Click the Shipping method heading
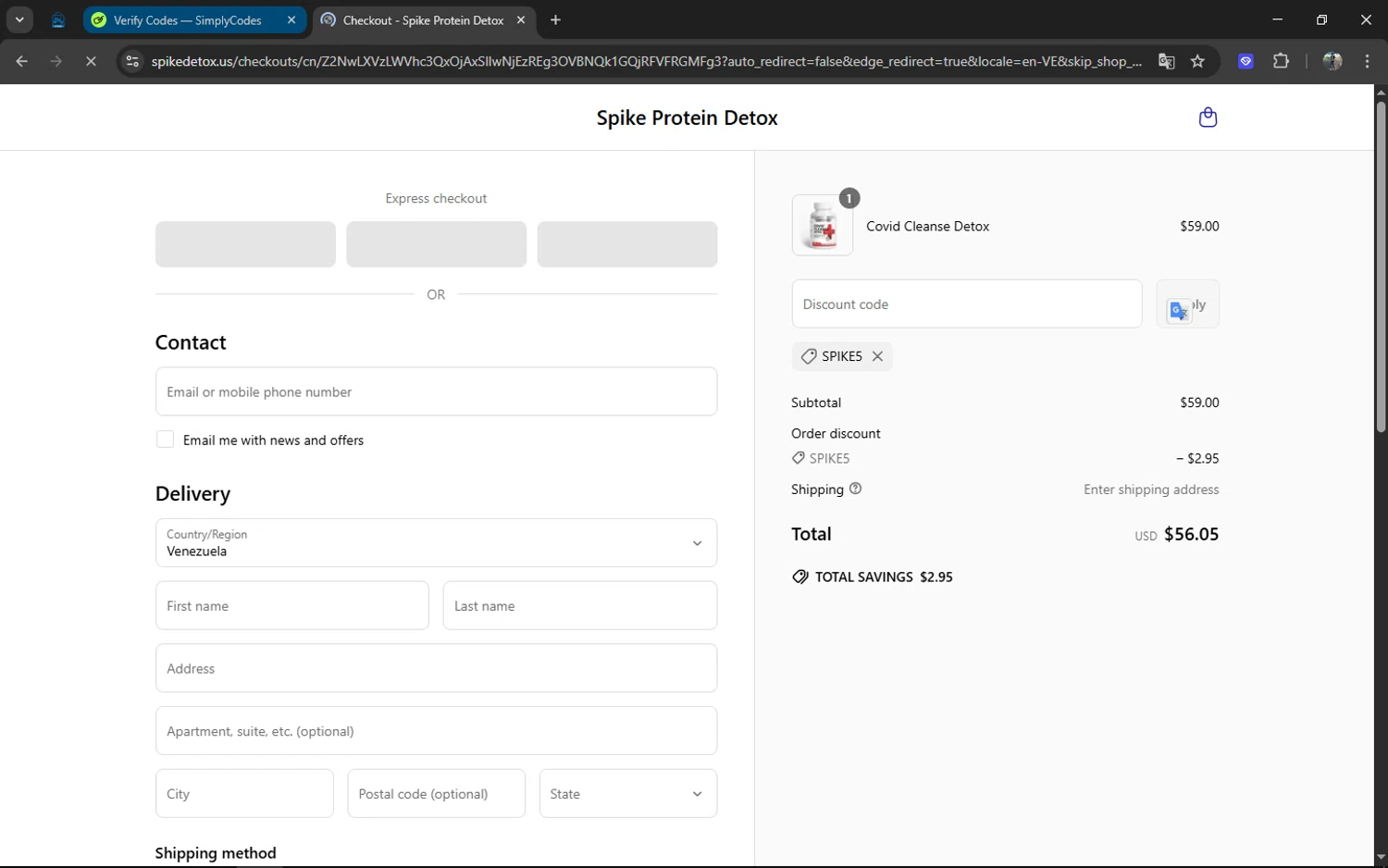This screenshot has height=868, width=1388. [216, 853]
